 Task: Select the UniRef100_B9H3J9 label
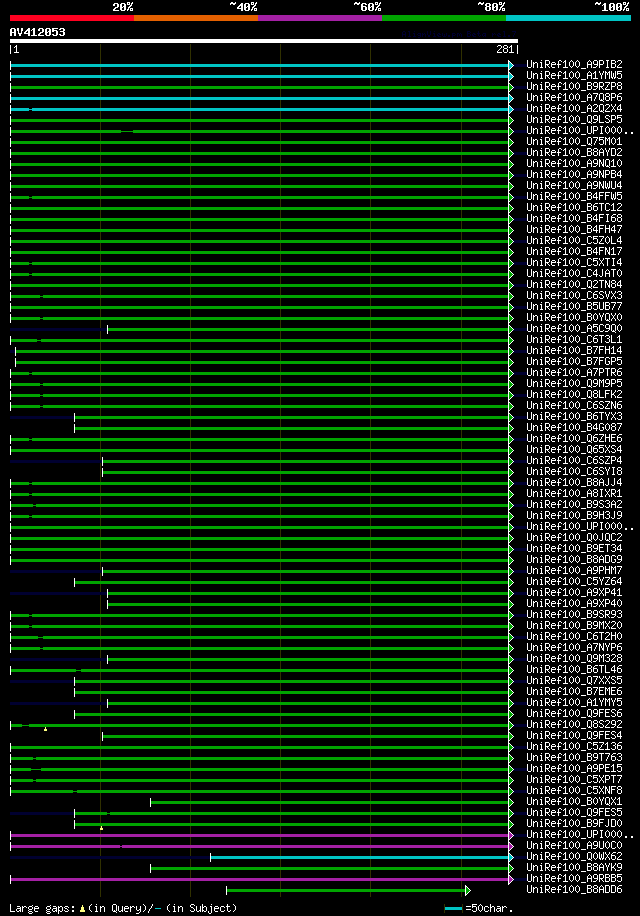pyautogui.click(x=574, y=515)
